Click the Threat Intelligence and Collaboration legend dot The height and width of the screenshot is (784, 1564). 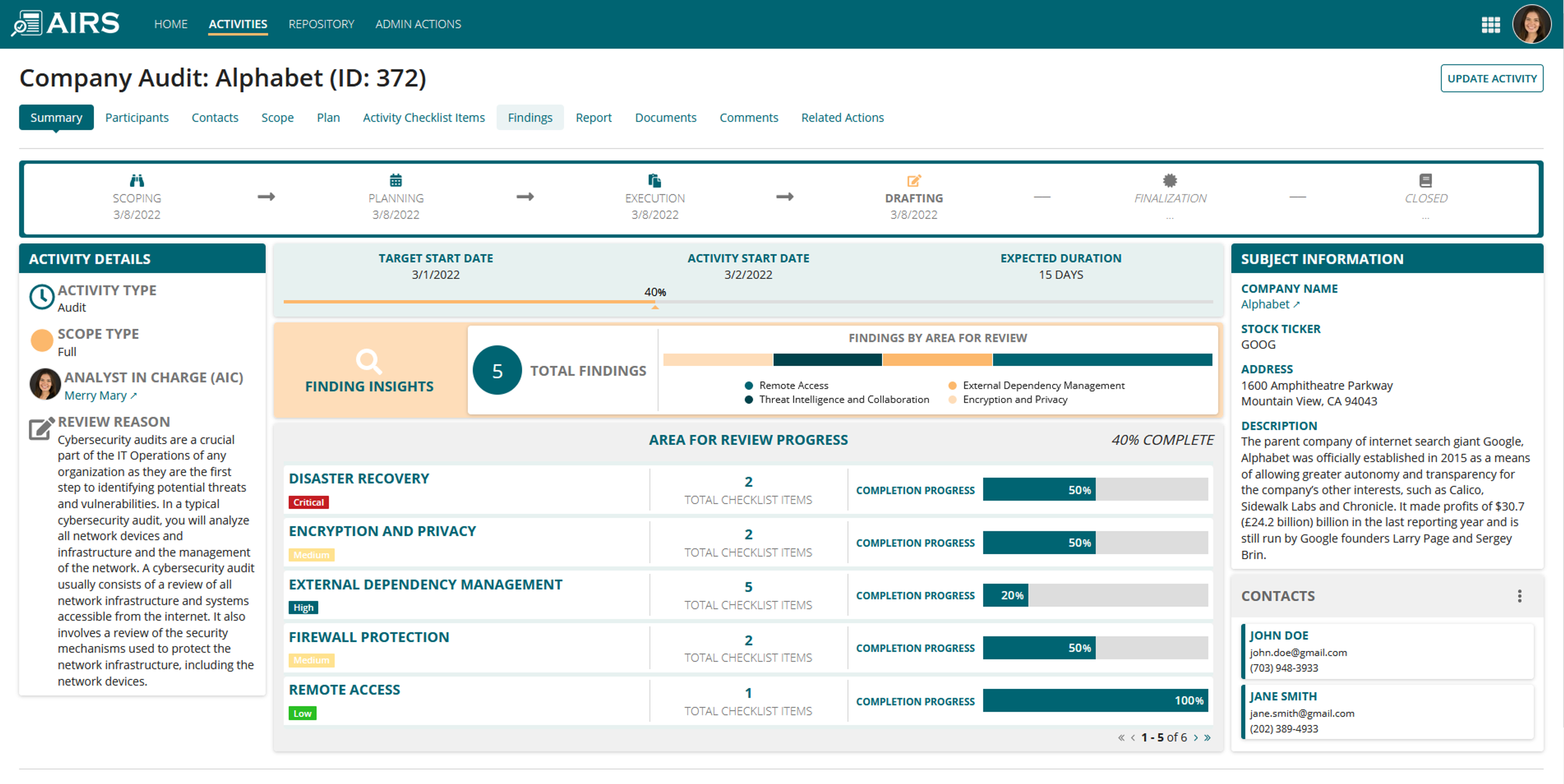tap(749, 400)
